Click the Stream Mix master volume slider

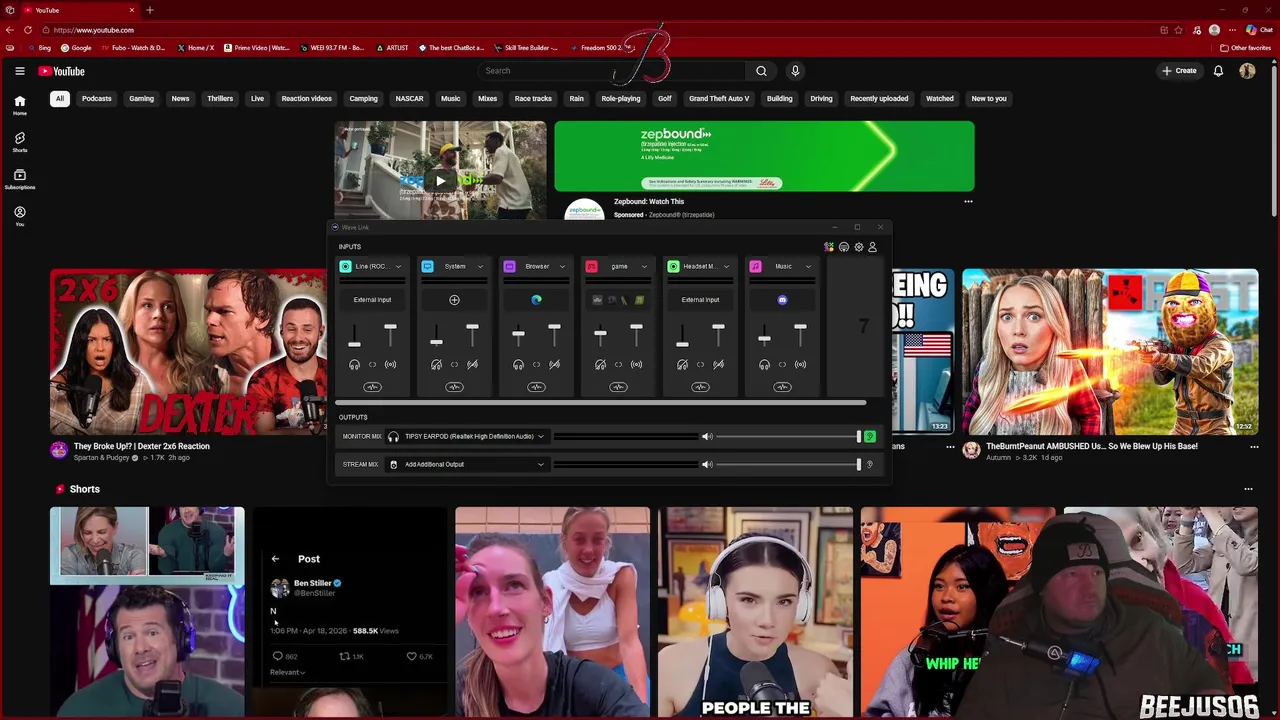788,464
